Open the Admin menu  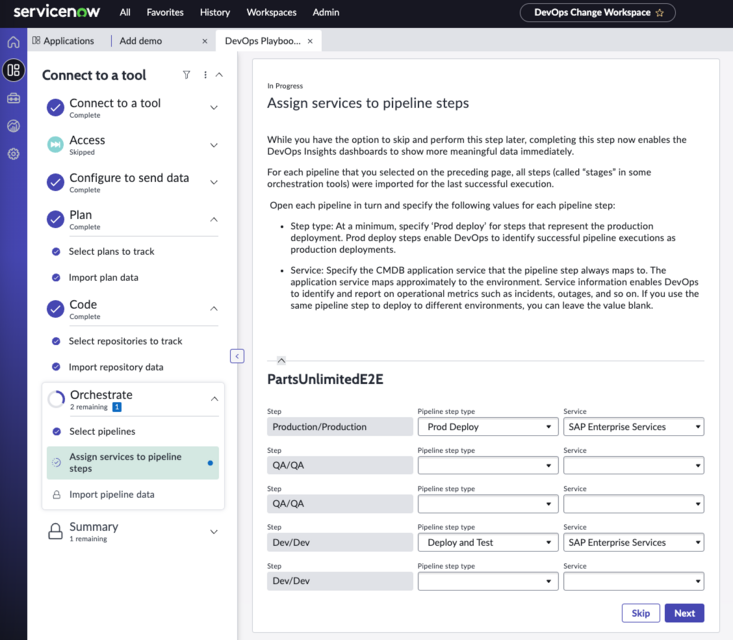[326, 13]
